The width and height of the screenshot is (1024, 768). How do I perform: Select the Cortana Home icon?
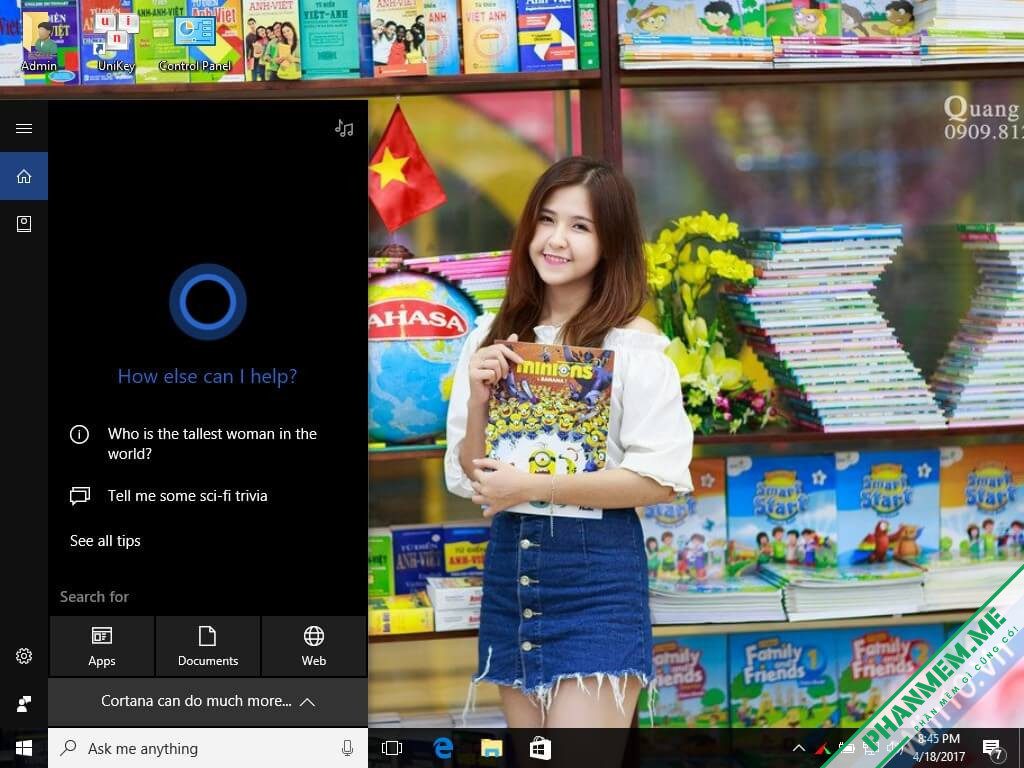pyautogui.click(x=24, y=176)
